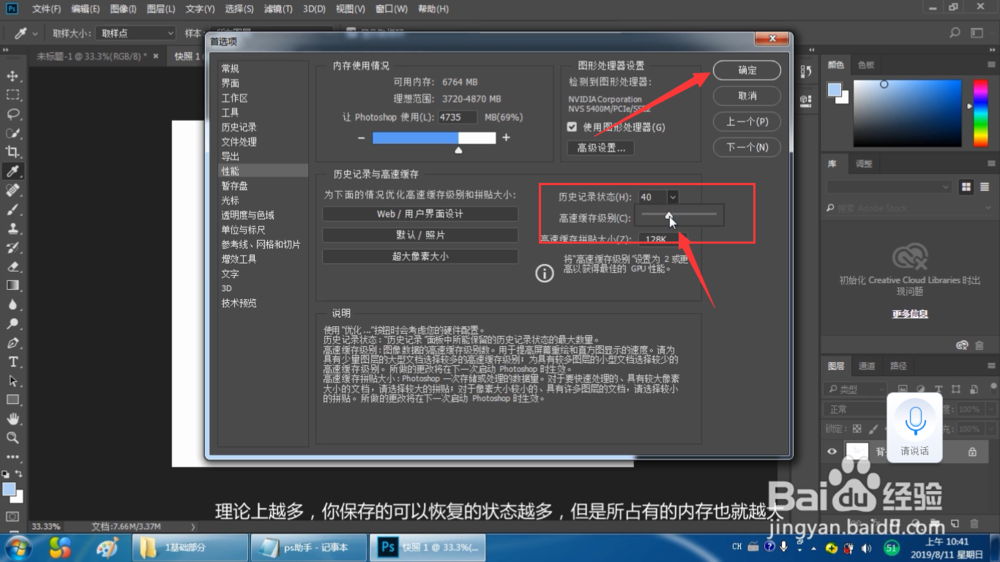Select the Eraser tool
This screenshot has height=562, width=1000.
[x=13, y=267]
